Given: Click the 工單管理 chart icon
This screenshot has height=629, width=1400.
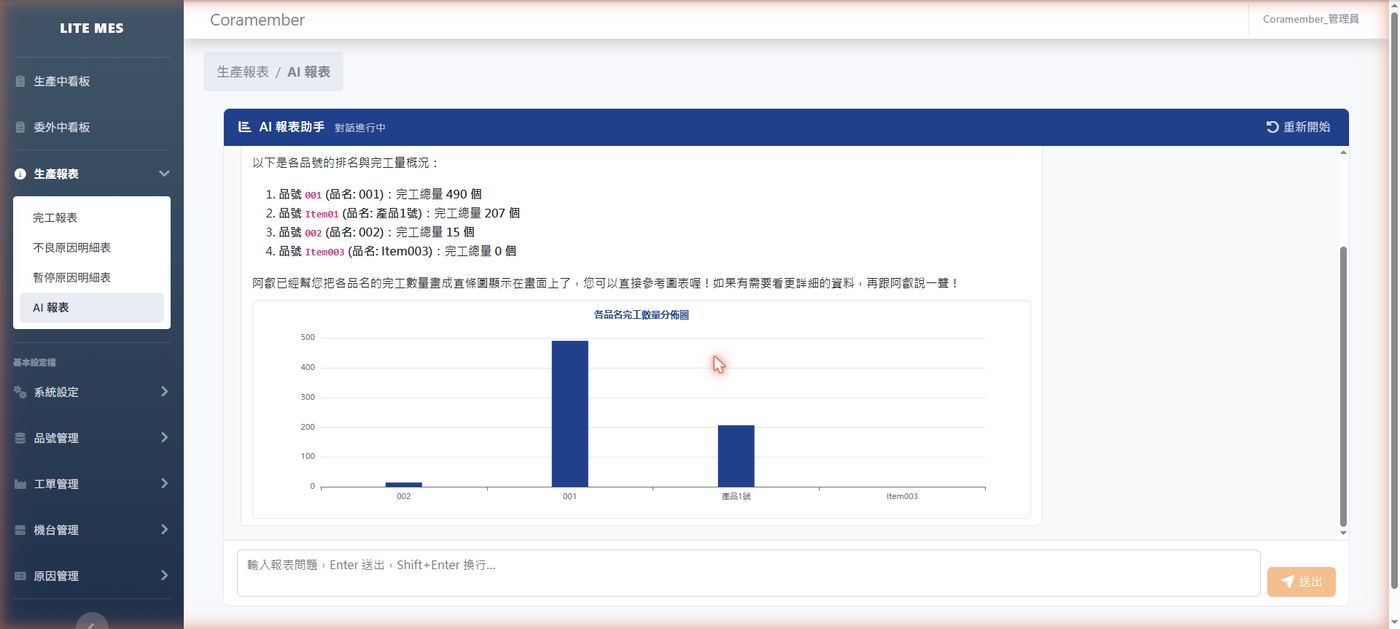Looking at the screenshot, I should pos(20,484).
